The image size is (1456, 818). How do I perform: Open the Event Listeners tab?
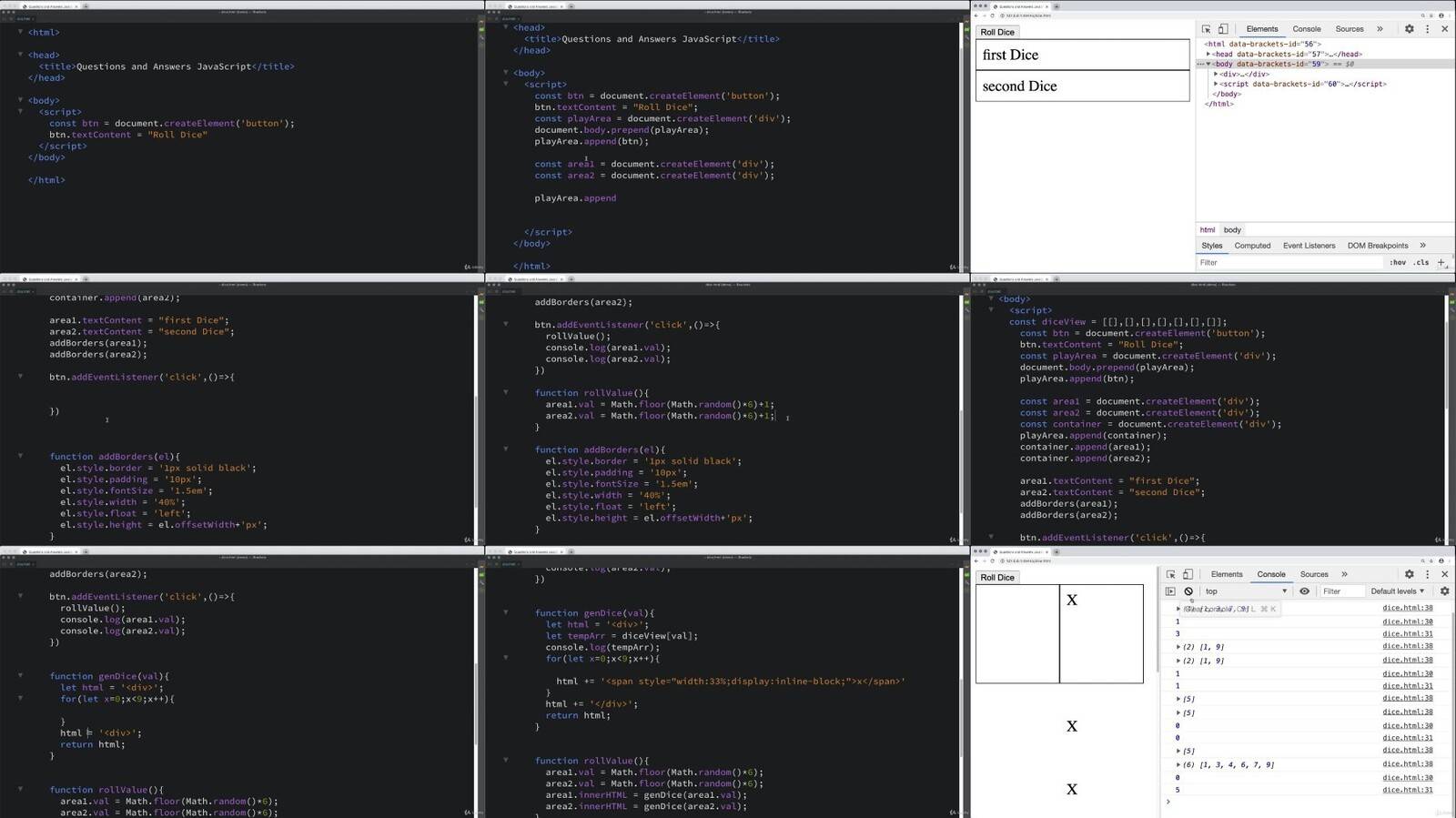pos(1309,246)
